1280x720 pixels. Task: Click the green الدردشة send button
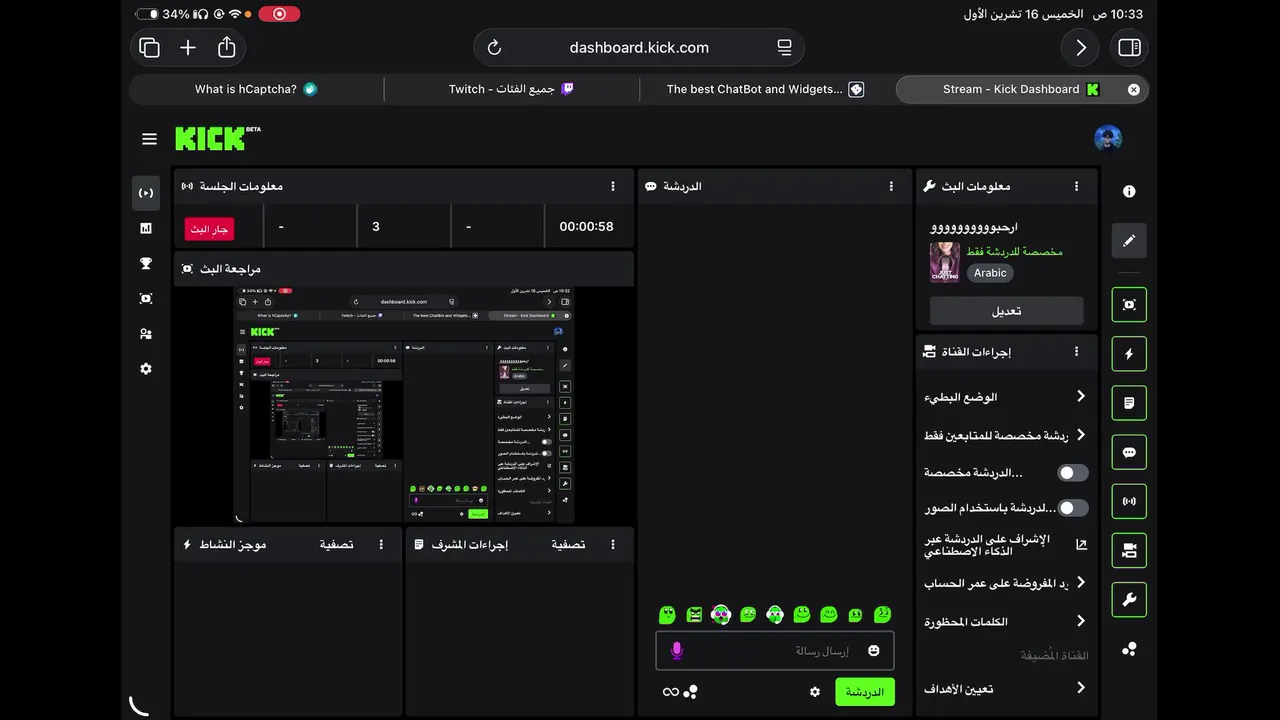click(865, 692)
